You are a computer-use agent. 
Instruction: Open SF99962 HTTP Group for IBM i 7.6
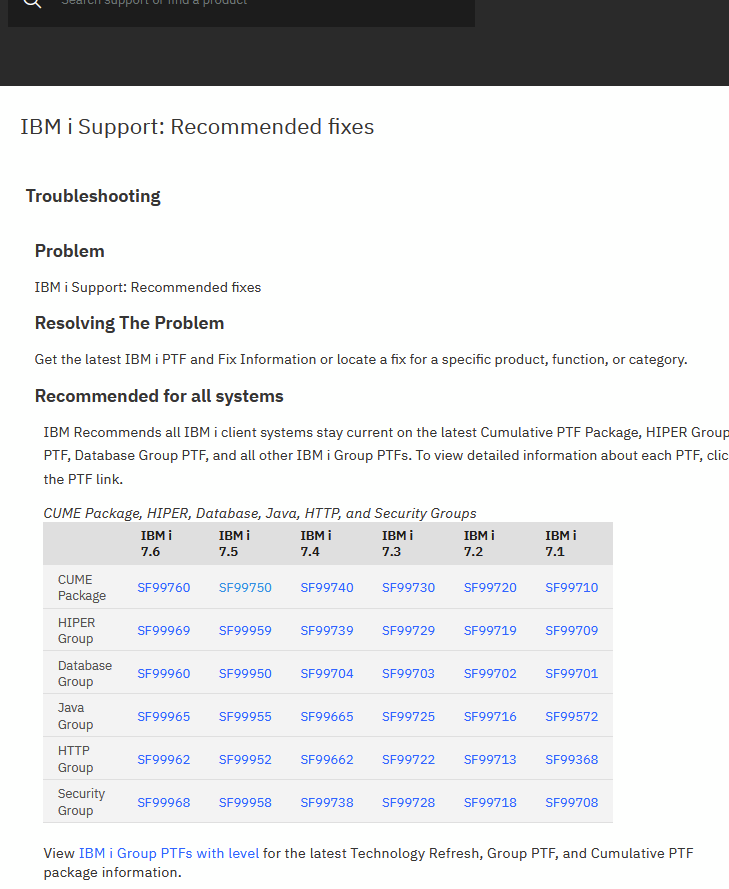[163, 759]
